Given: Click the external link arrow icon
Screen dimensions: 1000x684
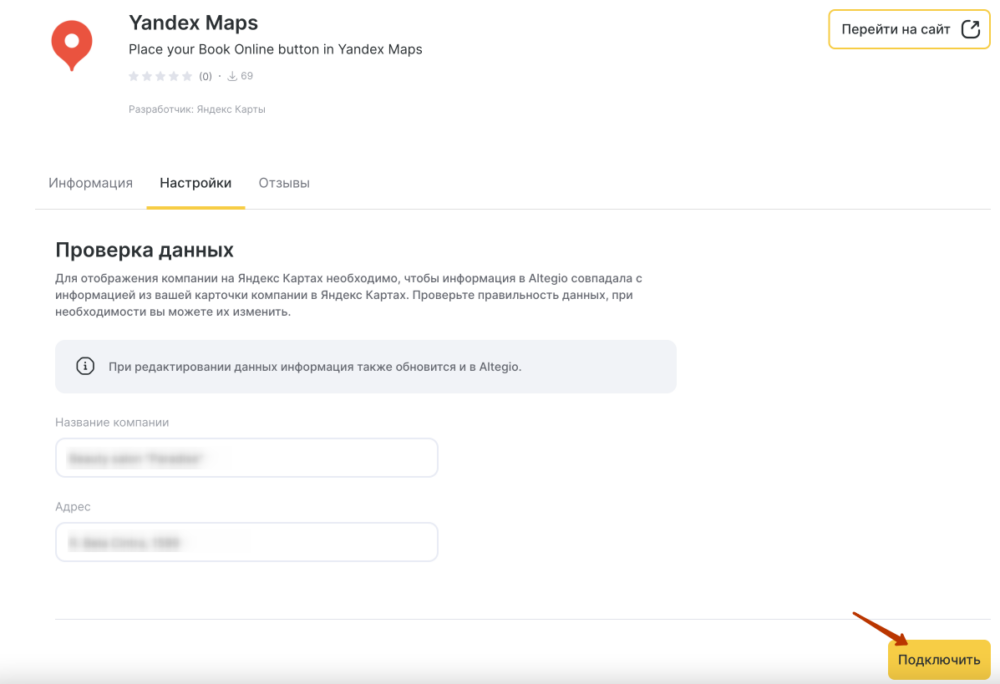Looking at the screenshot, I should pyautogui.click(x=970, y=29).
